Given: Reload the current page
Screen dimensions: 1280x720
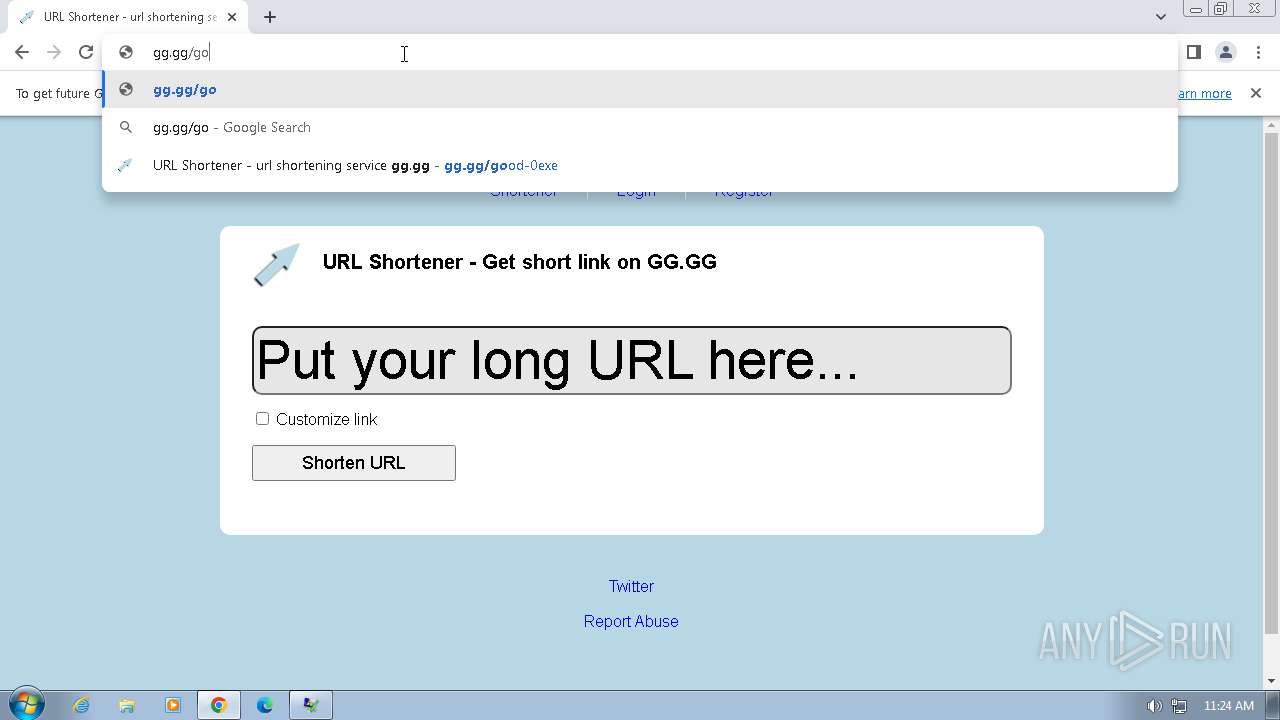Looking at the screenshot, I should point(86,52).
